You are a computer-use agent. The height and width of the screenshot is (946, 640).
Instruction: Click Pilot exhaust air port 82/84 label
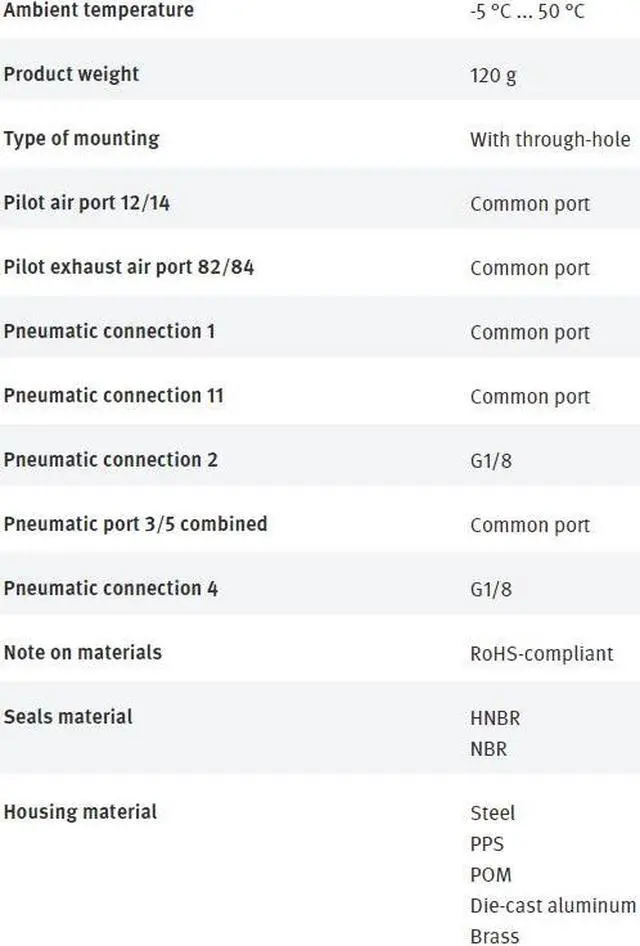click(128, 267)
